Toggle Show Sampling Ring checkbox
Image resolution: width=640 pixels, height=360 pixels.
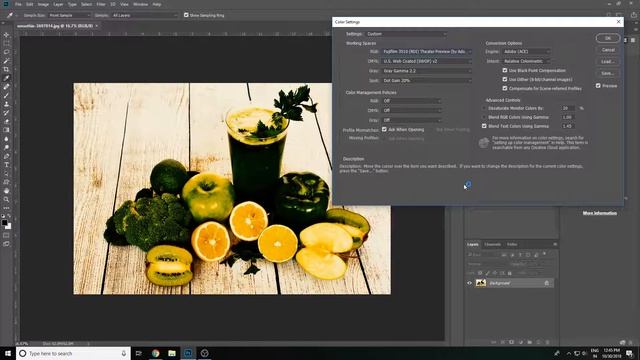(186, 15)
